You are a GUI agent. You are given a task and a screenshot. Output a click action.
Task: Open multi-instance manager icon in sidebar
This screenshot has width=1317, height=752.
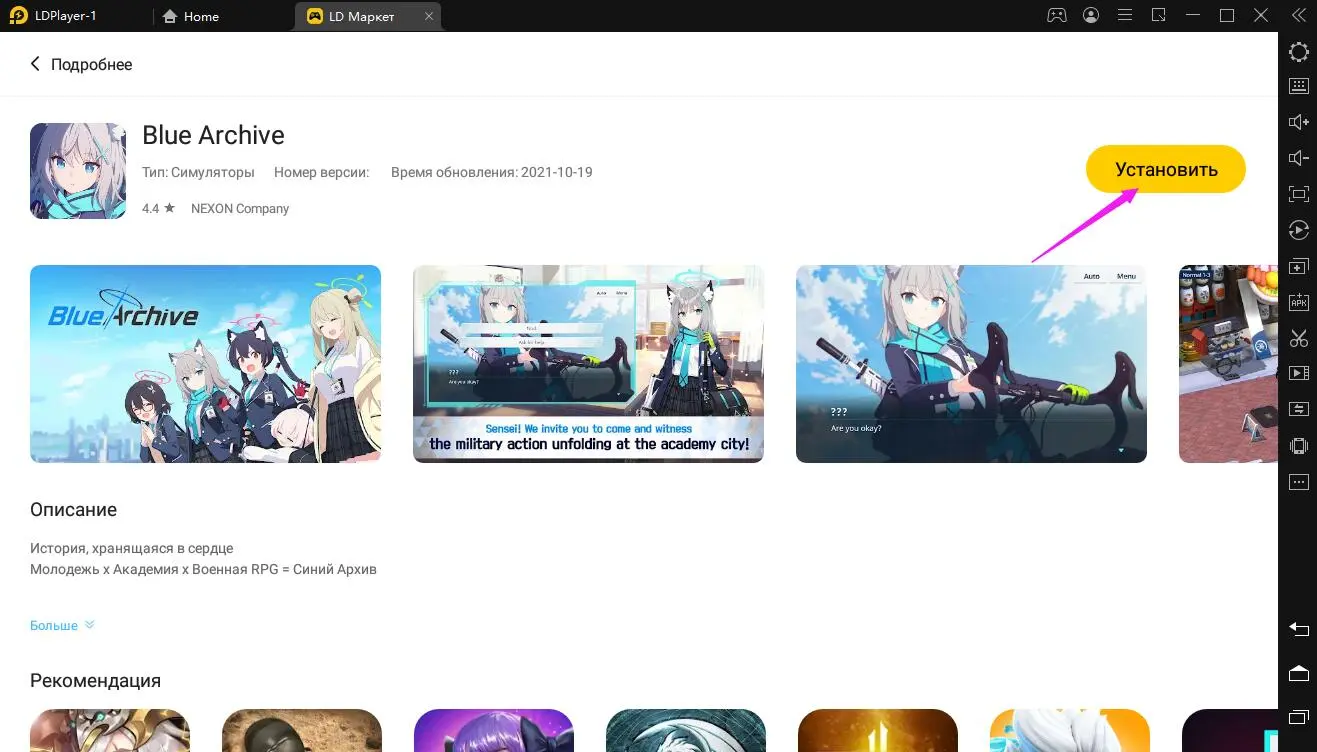[x=1298, y=266]
